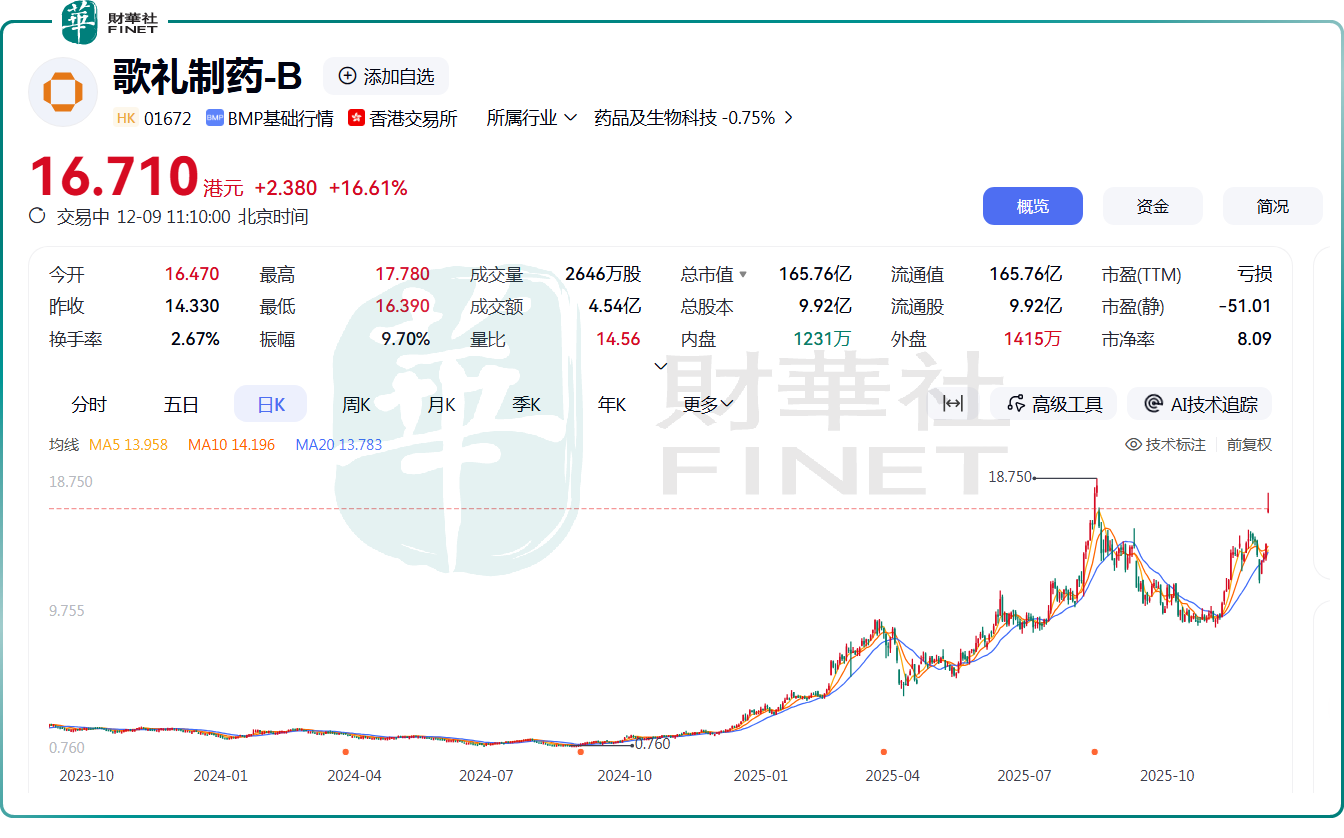Click the plus icon in 添加自选
Image resolution: width=1344 pixels, height=838 pixels.
click(x=346, y=75)
